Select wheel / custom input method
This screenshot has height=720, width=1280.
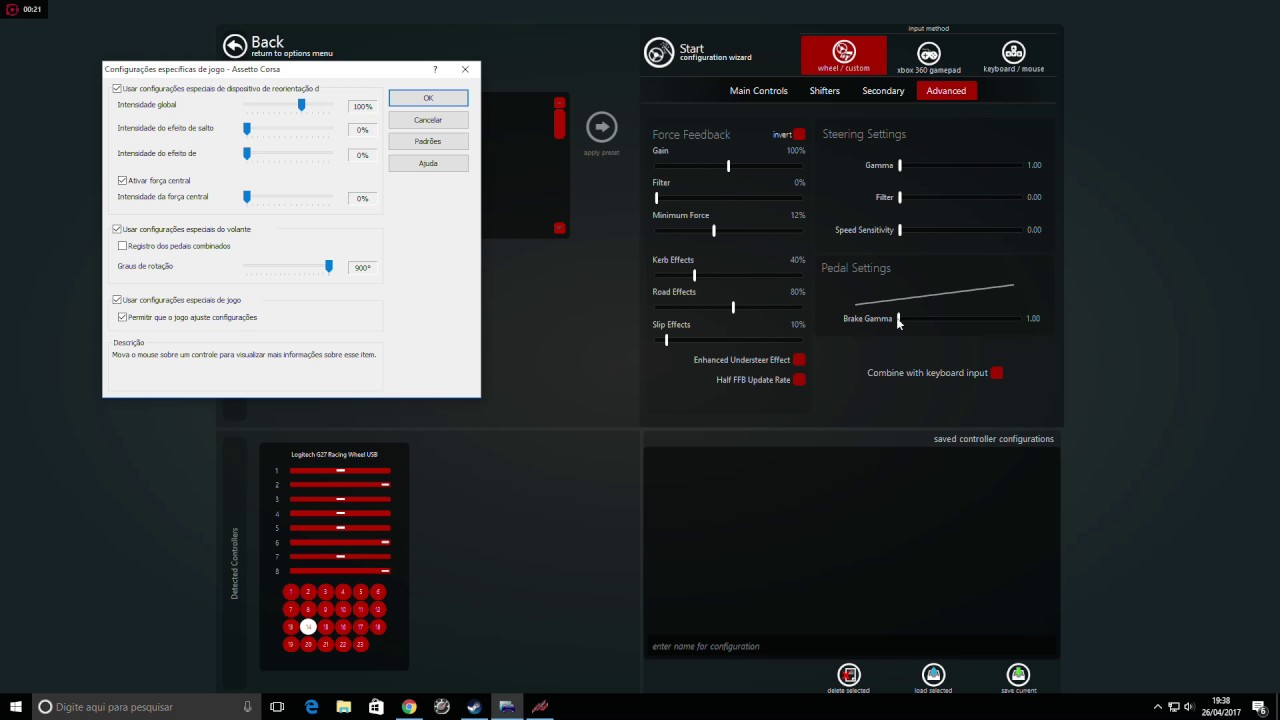843,55
